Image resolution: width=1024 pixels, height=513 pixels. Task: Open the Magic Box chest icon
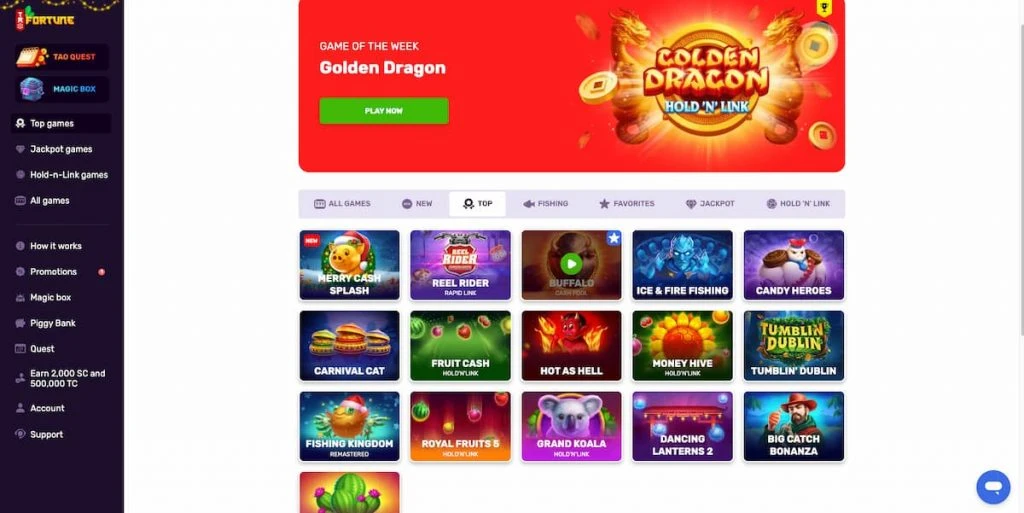[31, 89]
